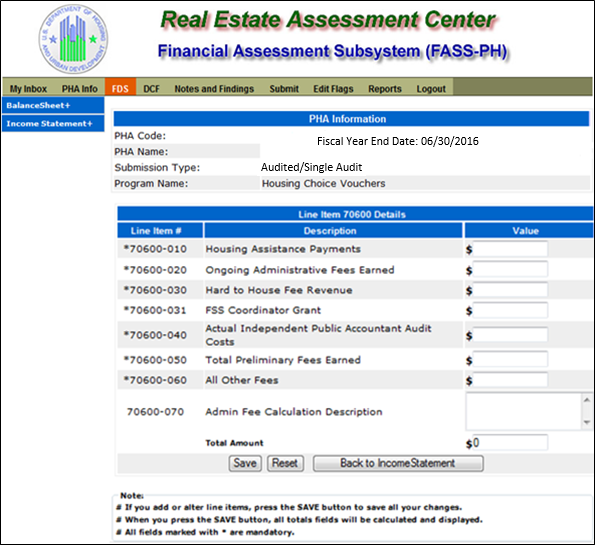Click the PHA Information section header
Image resolution: width=598 pixels, height=552 pixels.
pyautogui.click(x=351, y=119)
